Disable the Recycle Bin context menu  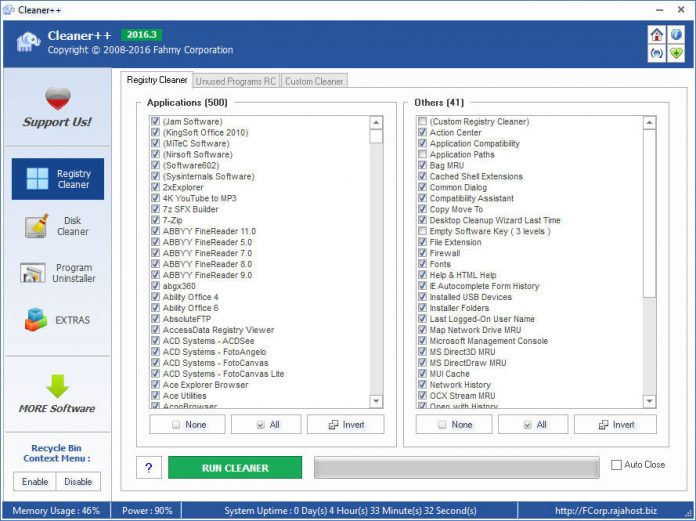click(78, 482)
